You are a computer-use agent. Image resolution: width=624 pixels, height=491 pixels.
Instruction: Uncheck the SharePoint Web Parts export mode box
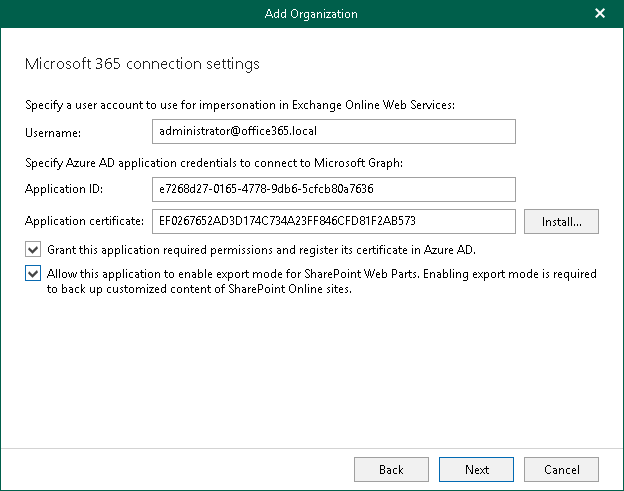click(34, 274)
